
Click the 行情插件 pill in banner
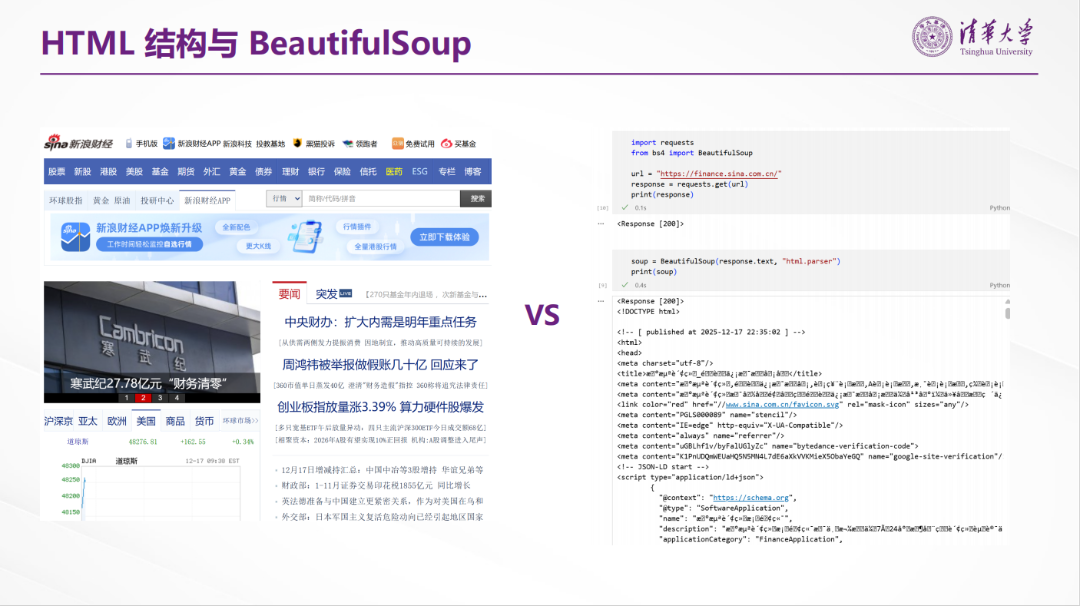357,227
